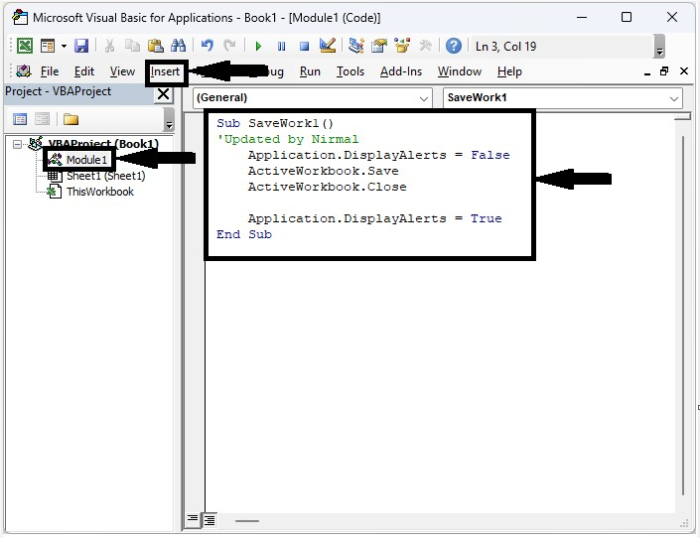The image size is (700, 538).
Task: Open the Properties Window toolbar icon
Action: tap(379, 46)
